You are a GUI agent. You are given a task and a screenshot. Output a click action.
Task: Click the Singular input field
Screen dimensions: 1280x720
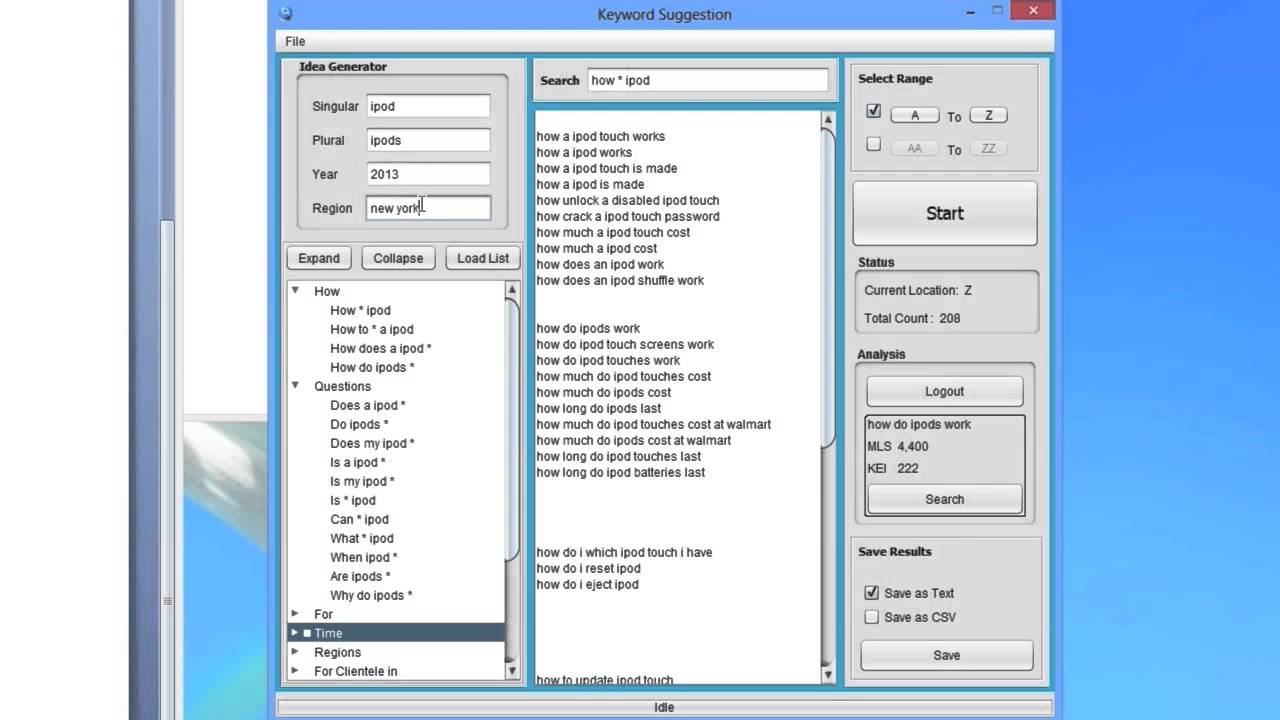(x=428, y=106)
